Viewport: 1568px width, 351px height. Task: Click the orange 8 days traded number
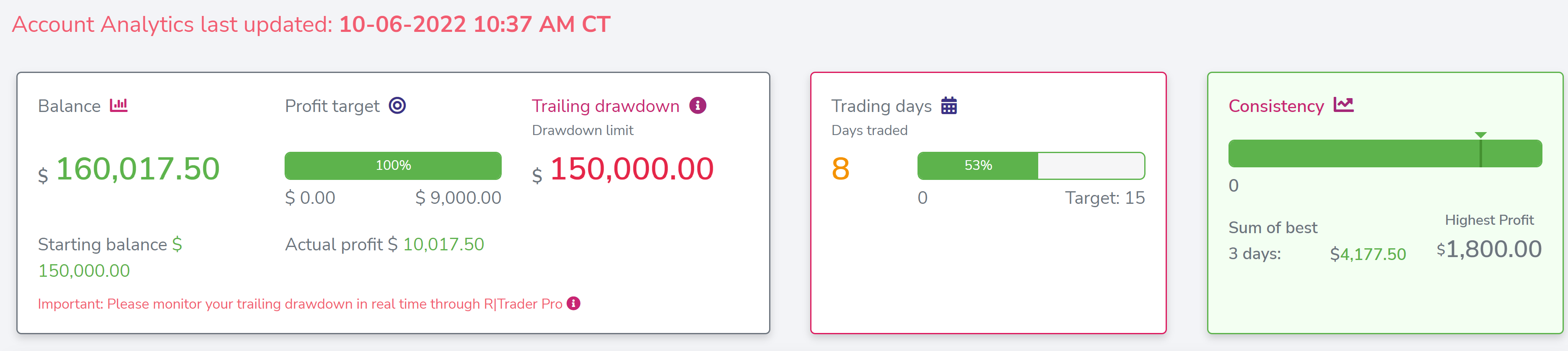(x=841, y=169)
